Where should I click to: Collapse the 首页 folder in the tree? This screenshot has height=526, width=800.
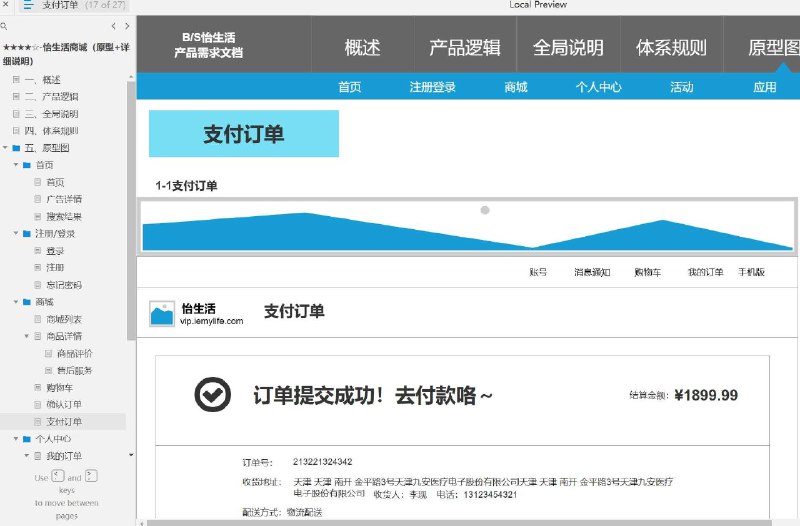pyautogui.click(x=16, y=165)
